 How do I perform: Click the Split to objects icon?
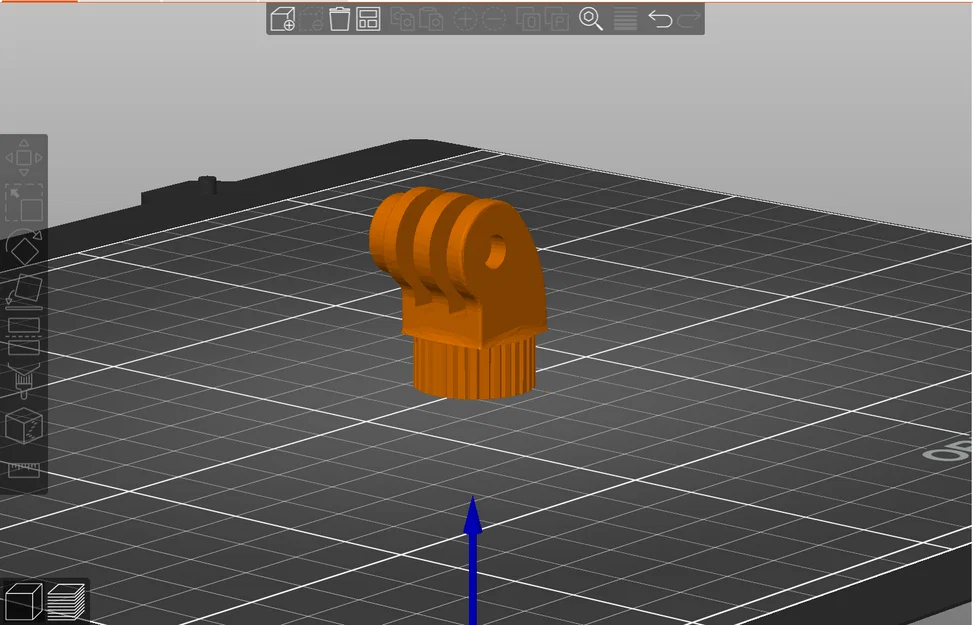[x=528, y=19]
